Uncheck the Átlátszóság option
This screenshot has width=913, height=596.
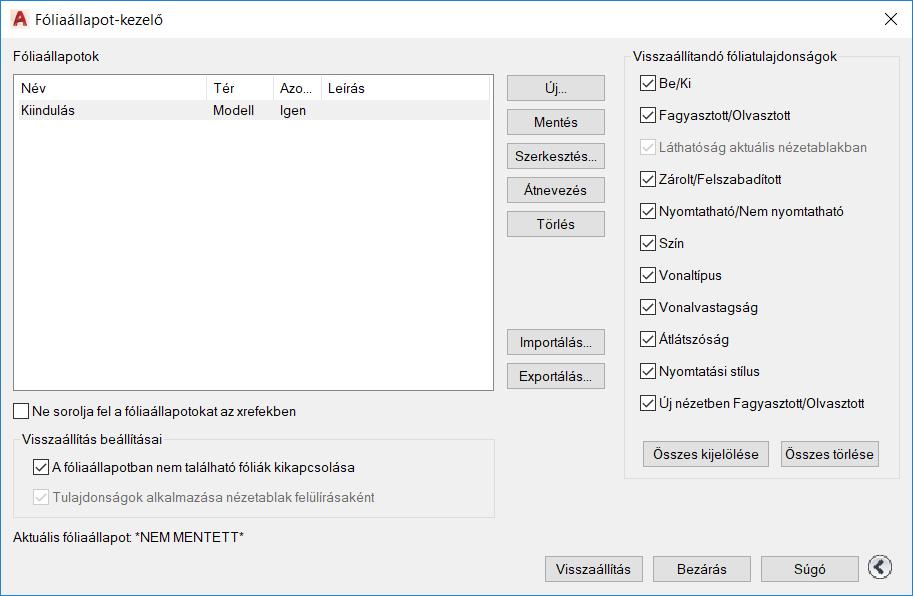647,339
